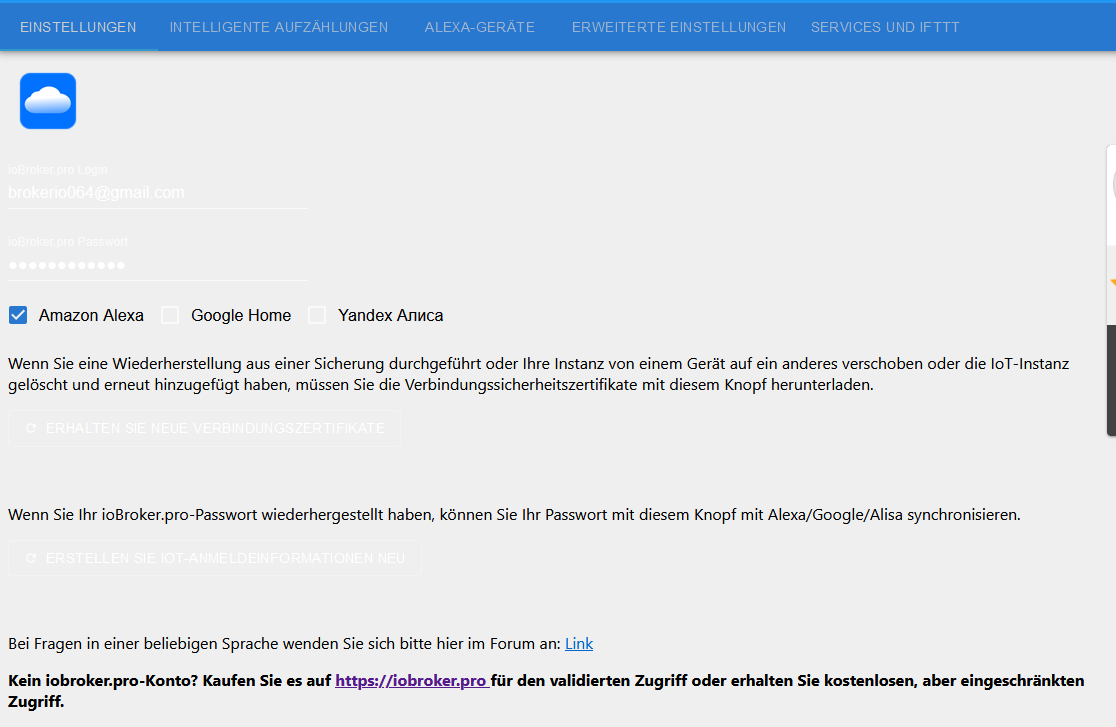Switch to Intelligente Aufzählungen tab
The width and height of the screenshot is (1116, 727).
[x=278, y=27]
